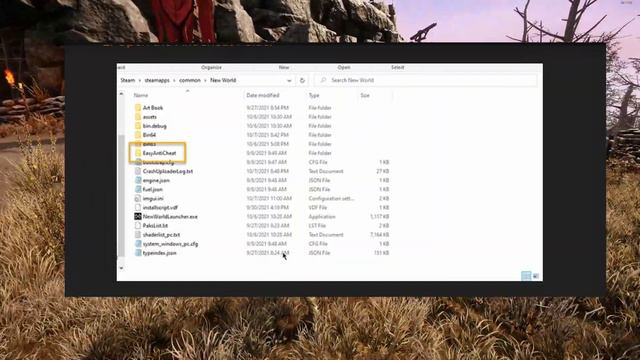Select the shaderlist_pc.txt file name
The image size is (640, 360).
click(161, 235)
